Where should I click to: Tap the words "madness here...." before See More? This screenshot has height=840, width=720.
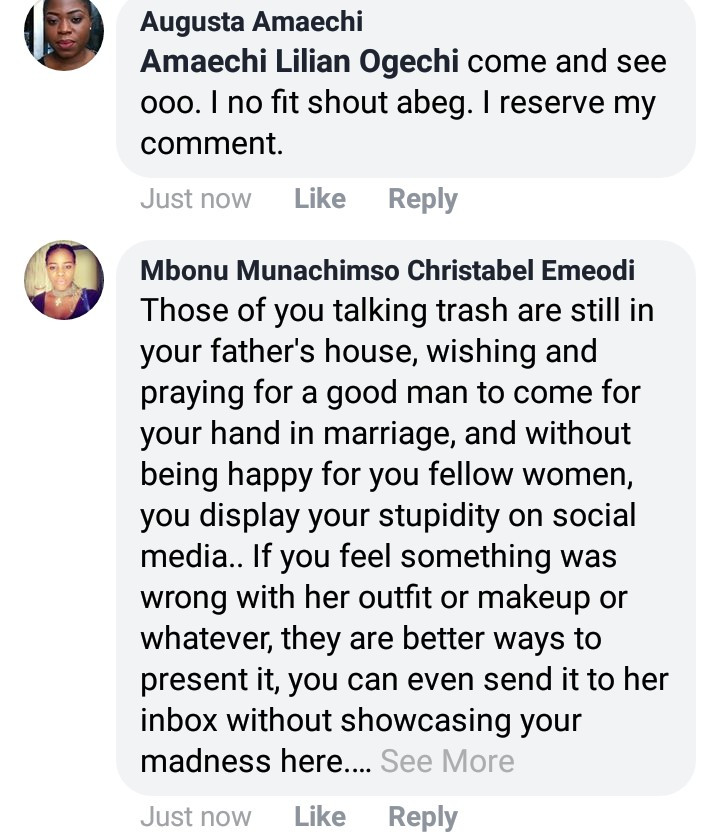click(255, 762)
